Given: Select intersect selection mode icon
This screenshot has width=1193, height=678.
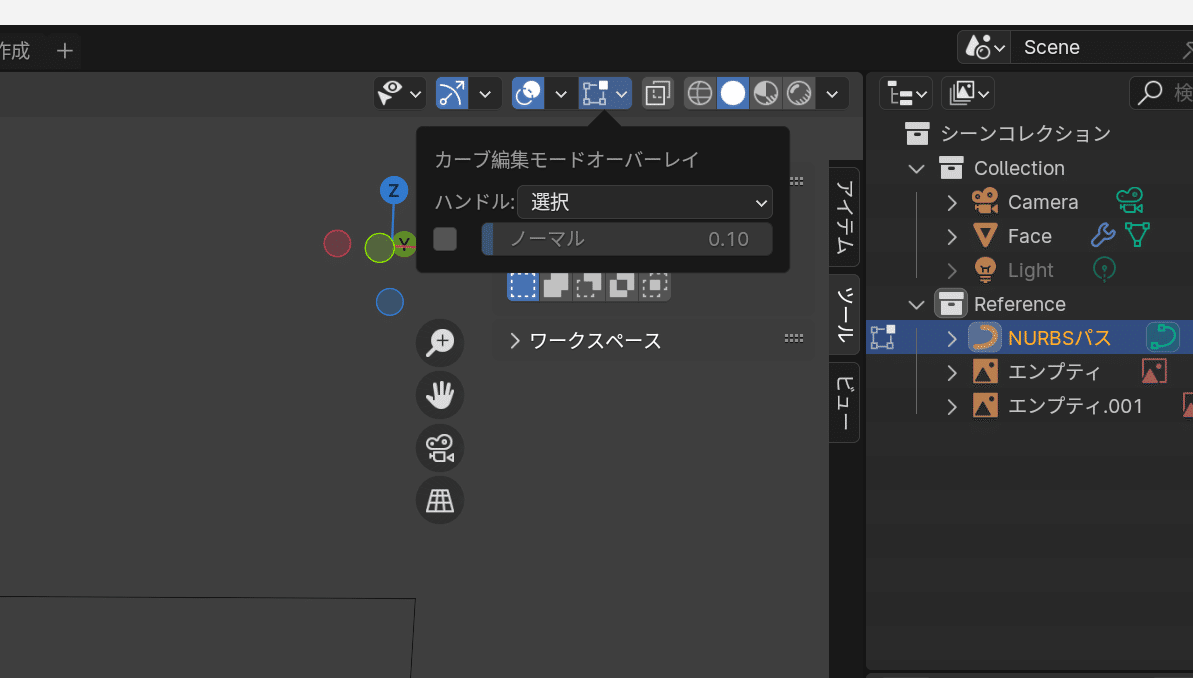Looking at the screenshot, I should tap(654, 285).
